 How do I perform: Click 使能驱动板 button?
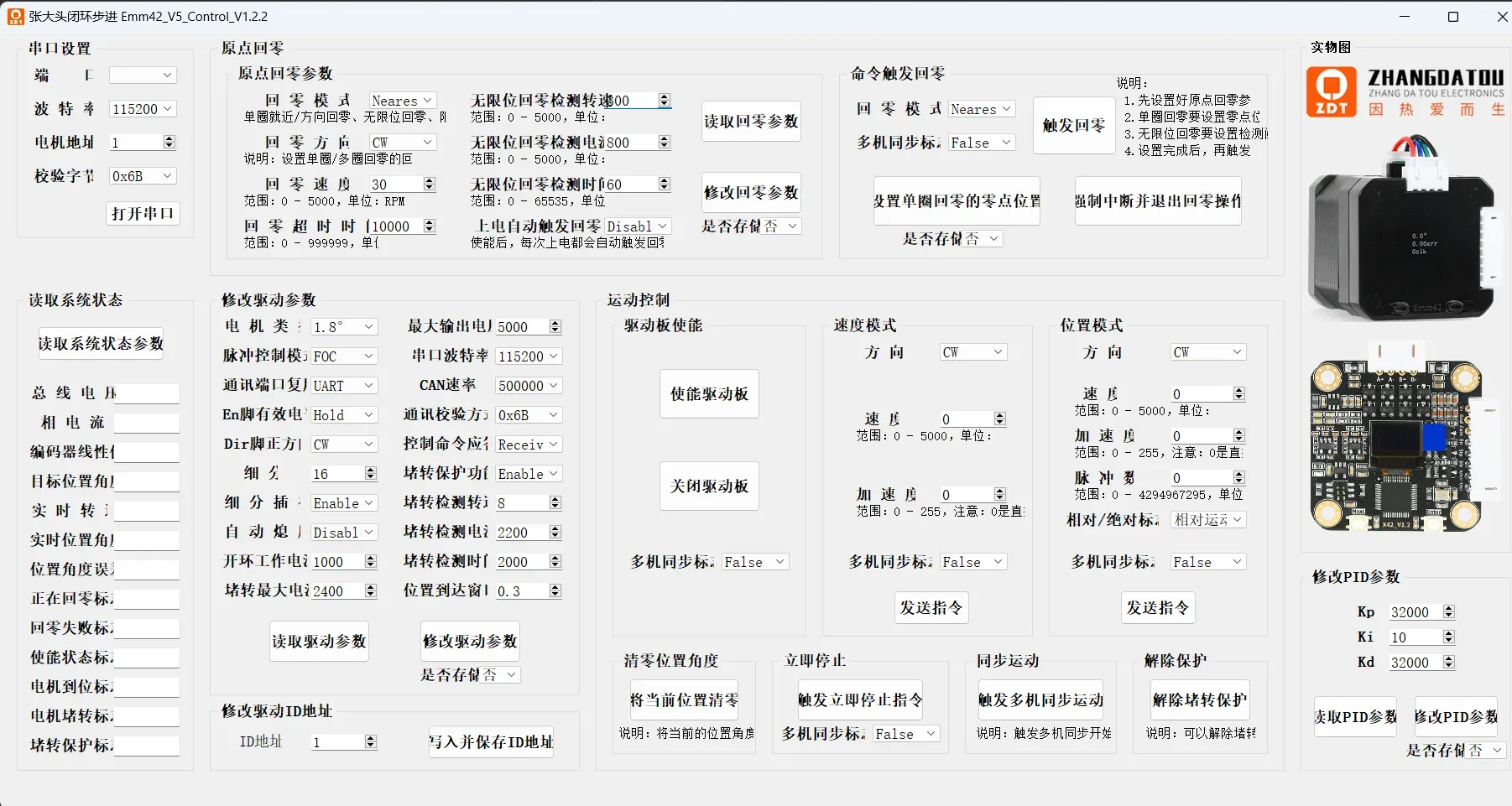point(709,393)
